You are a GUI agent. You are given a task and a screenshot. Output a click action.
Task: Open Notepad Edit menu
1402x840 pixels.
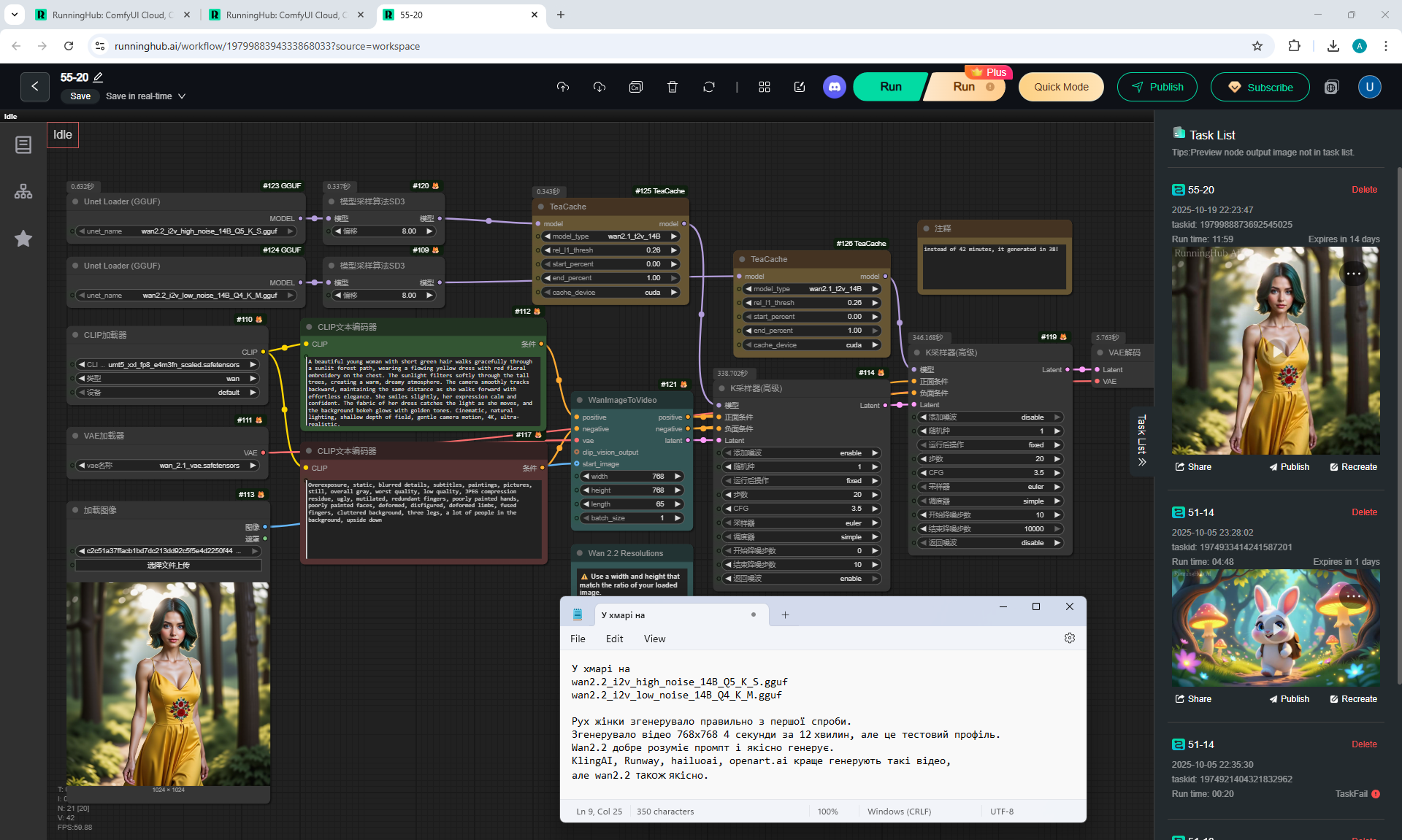[614, 639]
